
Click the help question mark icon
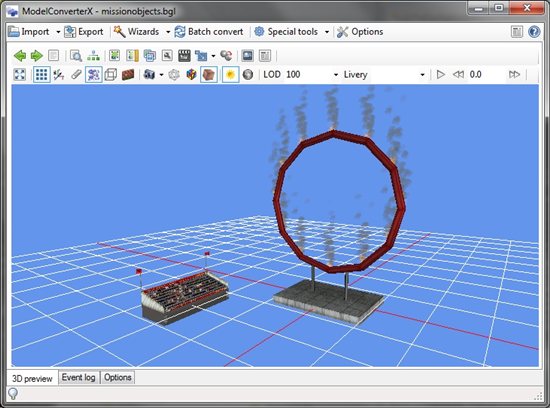534,32
